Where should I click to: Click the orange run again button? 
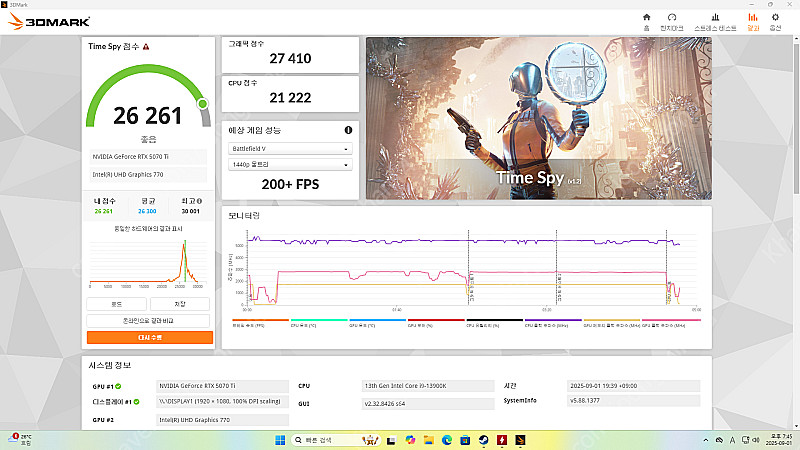click(149, 337)
